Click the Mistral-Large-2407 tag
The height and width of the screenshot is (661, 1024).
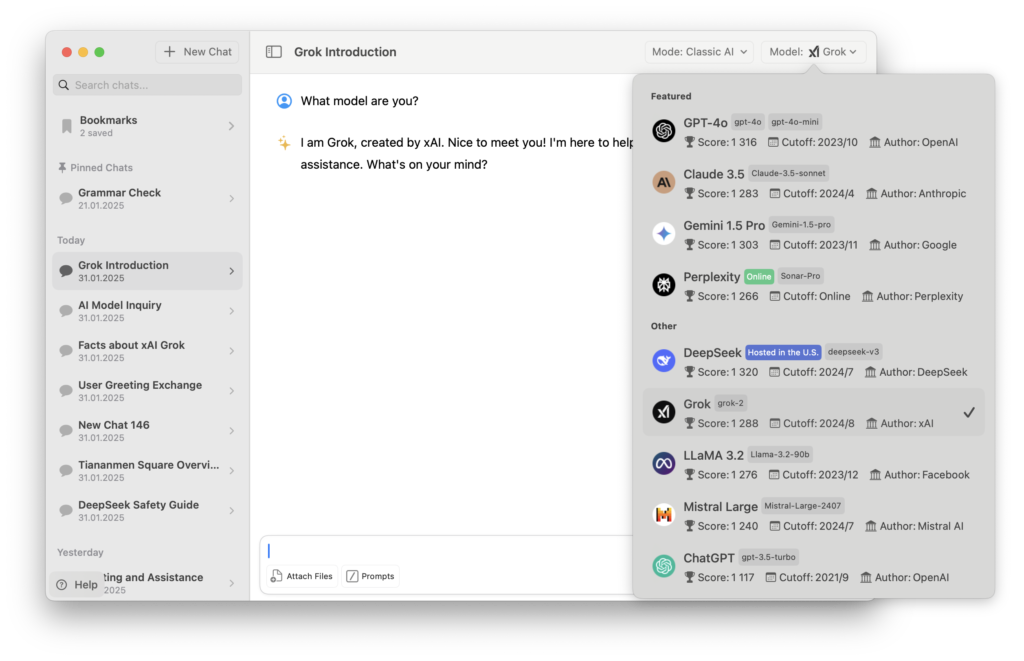tap(803, 506)
